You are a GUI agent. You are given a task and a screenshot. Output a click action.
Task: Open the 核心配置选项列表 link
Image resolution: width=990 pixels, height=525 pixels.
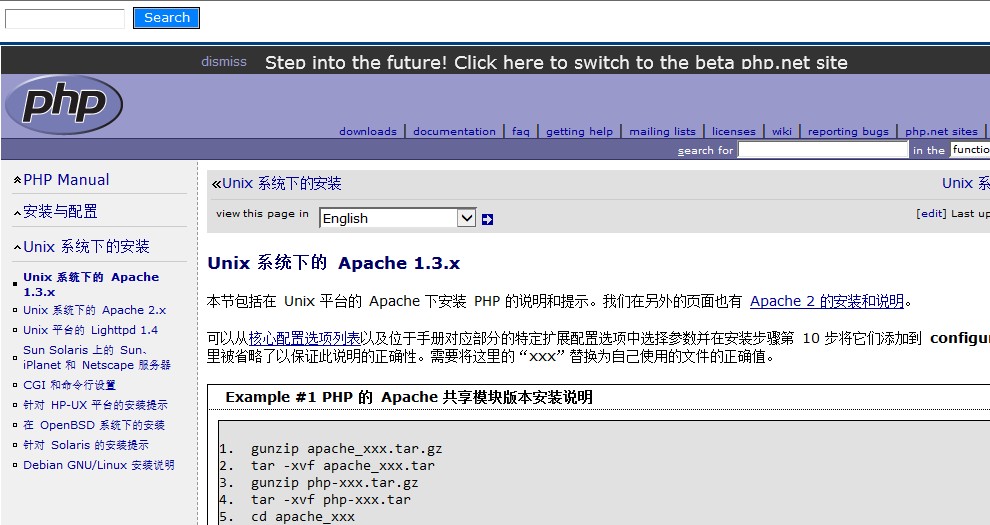304,338
